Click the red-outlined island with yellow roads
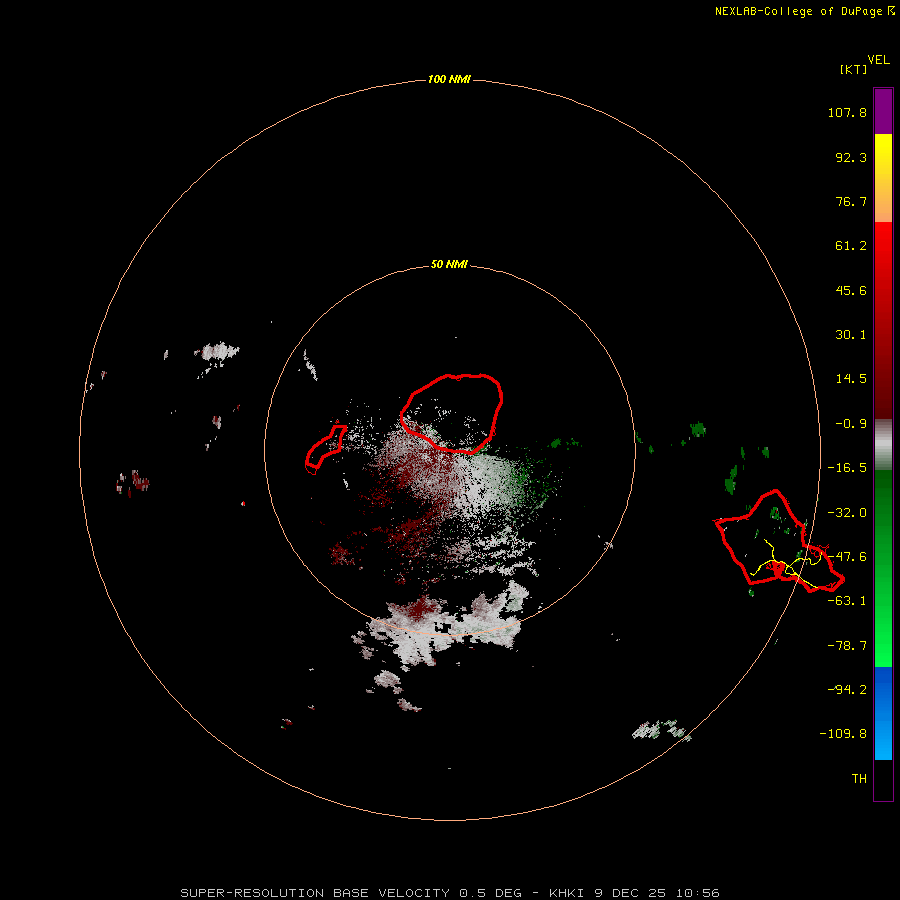Image resolution: width=900 pixels, height=900 pixels. tap(779, 541)
